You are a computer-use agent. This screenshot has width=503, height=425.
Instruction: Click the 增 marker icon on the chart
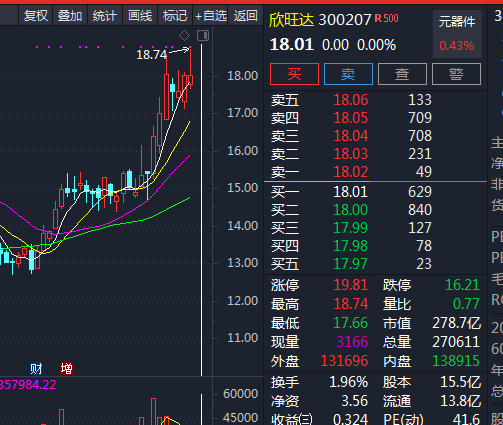[x=66, y=369]
